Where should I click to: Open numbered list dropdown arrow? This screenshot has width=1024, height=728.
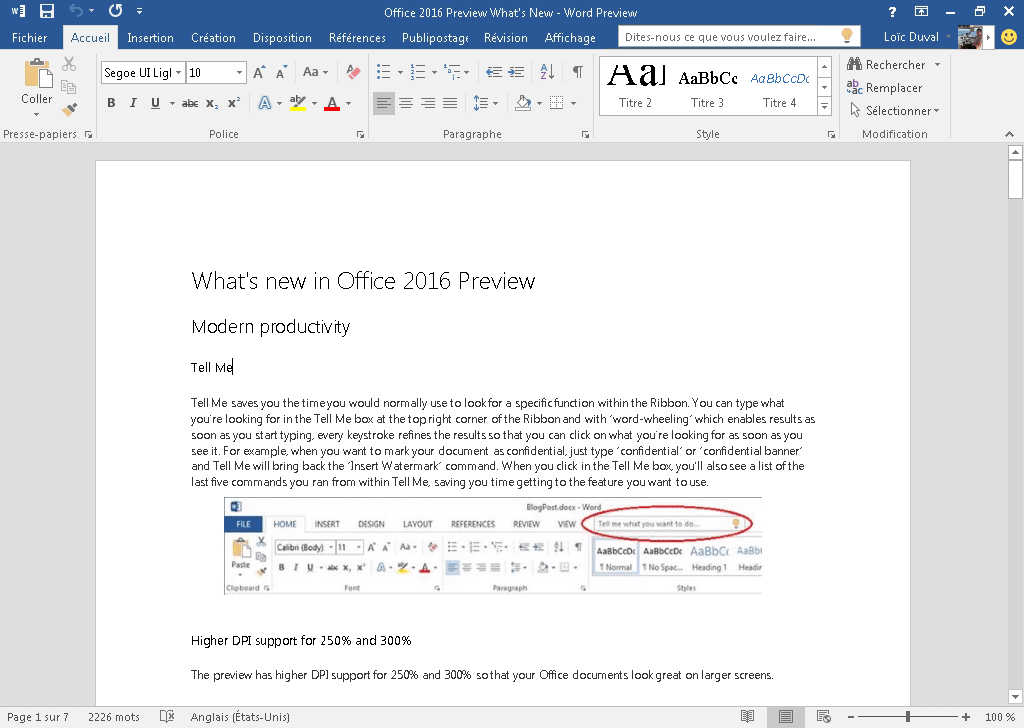point(434,72)
